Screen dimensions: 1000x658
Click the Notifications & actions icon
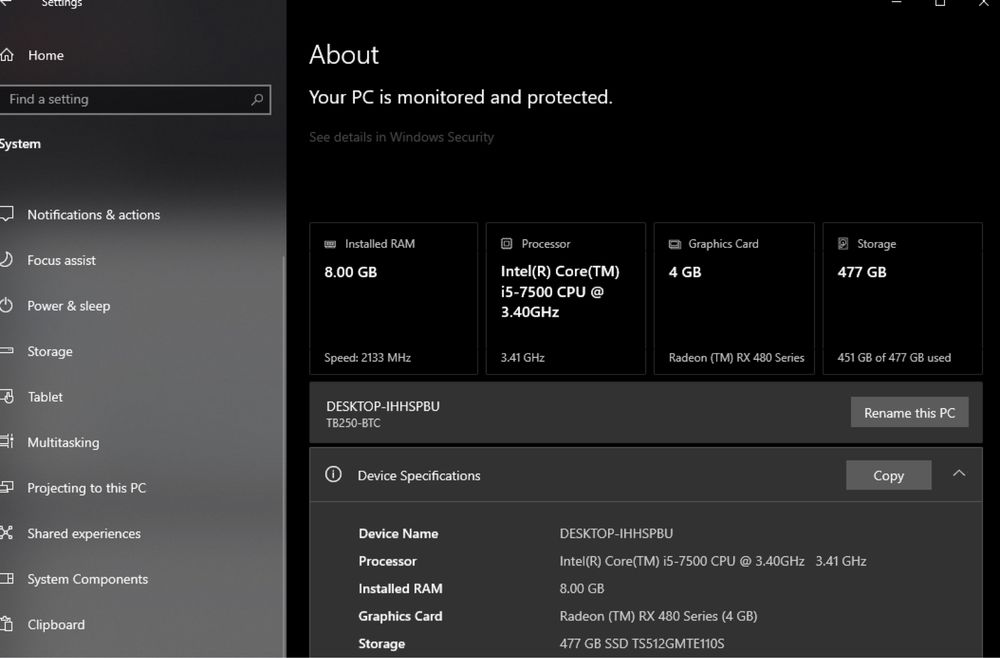coord(6,214)
